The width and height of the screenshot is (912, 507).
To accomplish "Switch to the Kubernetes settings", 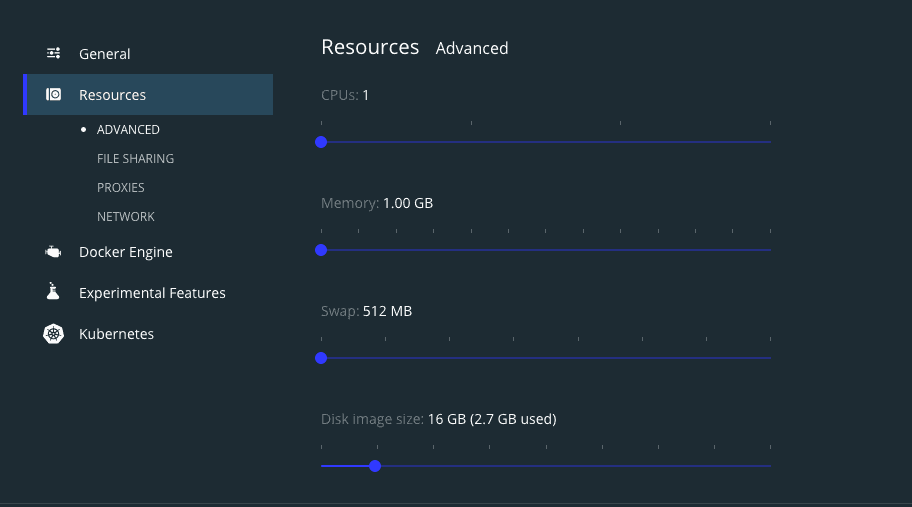I will coord(116,334).
